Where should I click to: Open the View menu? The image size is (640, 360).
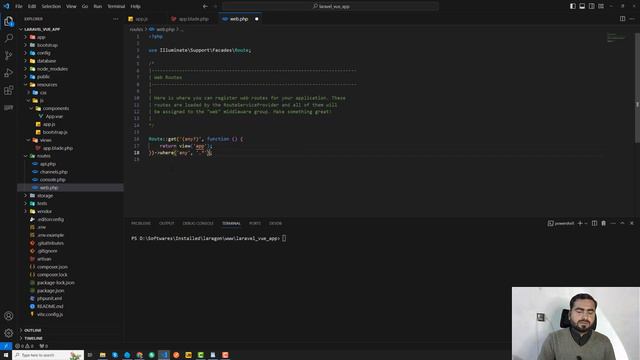tap(71, 6)
